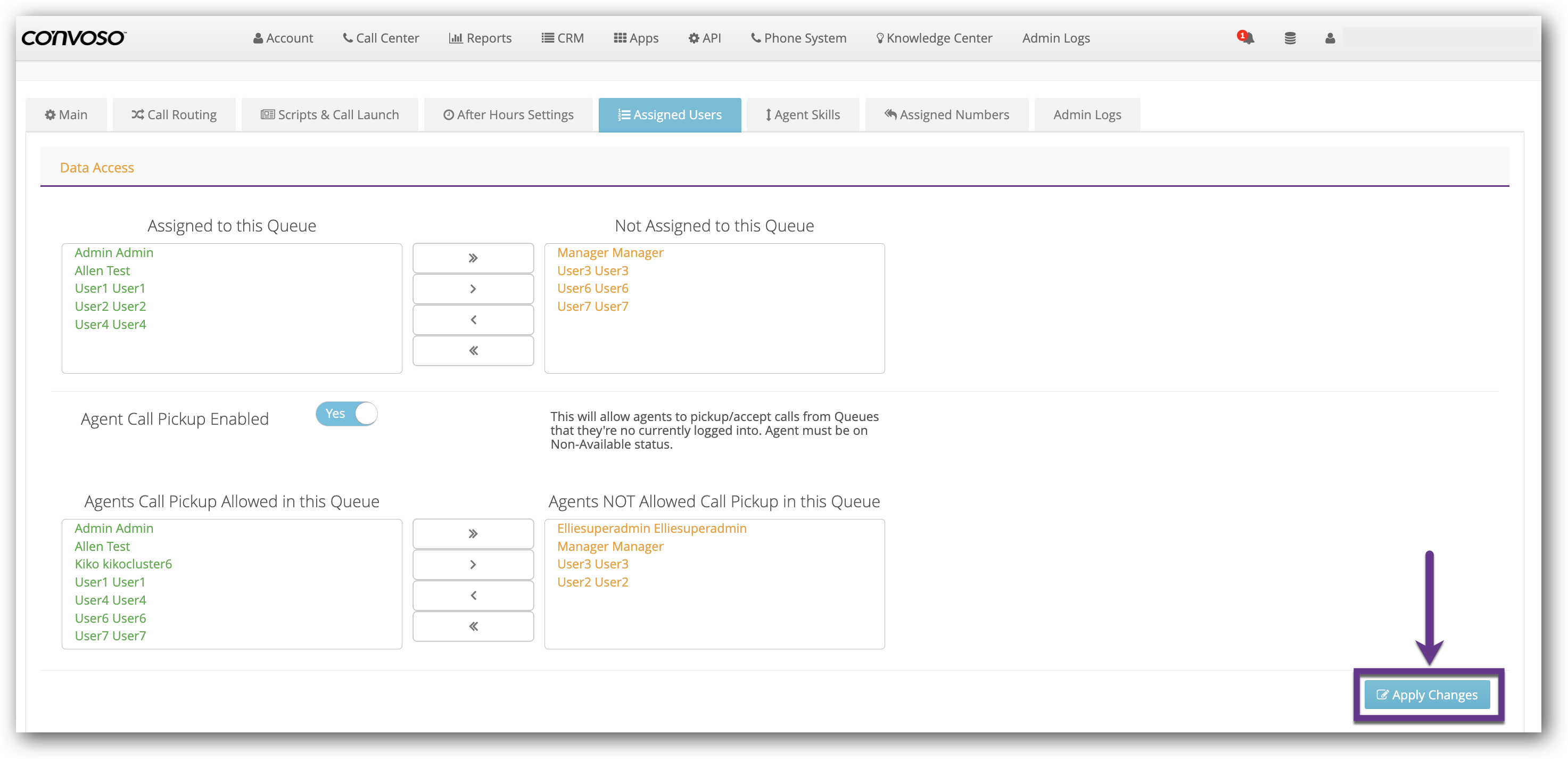Click the Data Access section header
Screen dimensions: 1568x759
click(97, 168)
